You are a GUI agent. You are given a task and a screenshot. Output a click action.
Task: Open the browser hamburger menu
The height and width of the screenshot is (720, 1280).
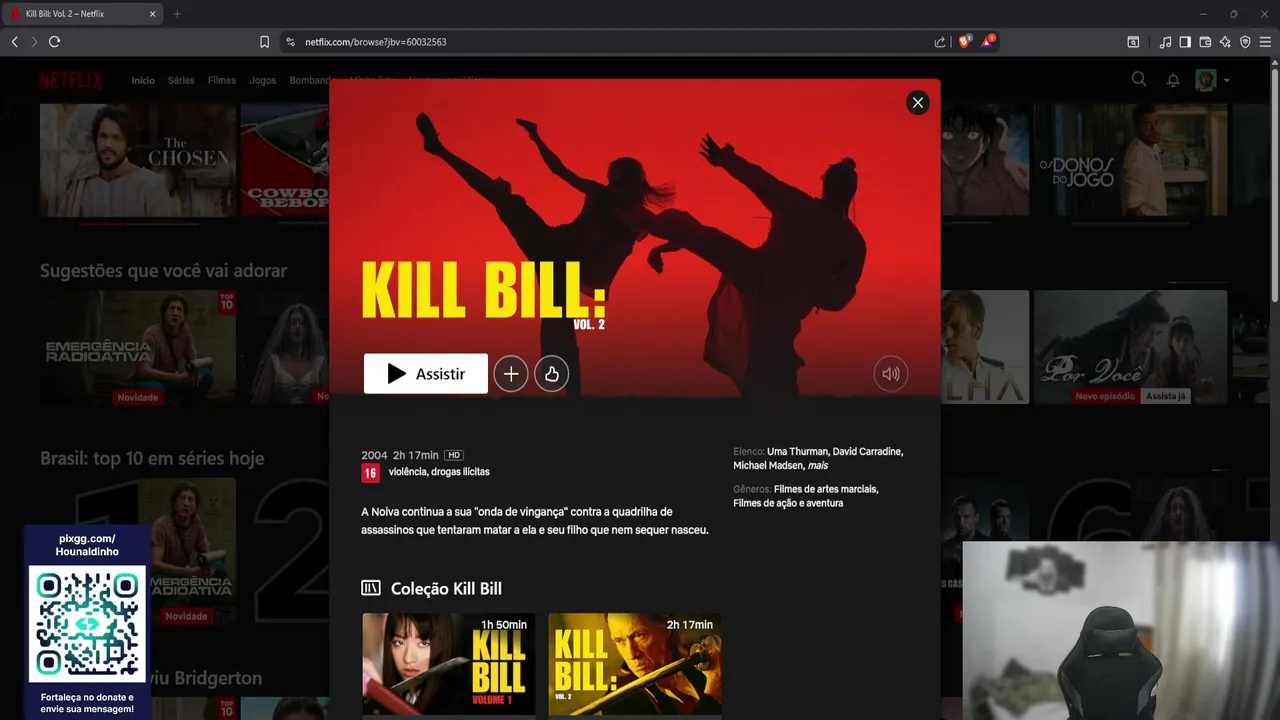coord(1265,42)
